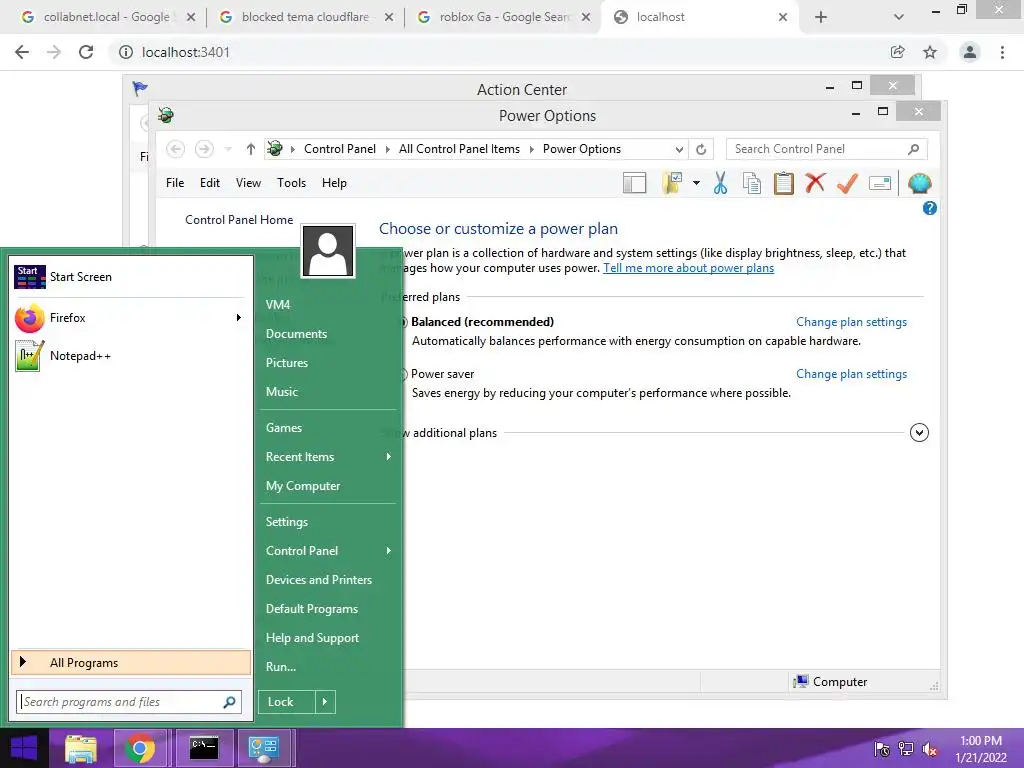Screen dimensions: 1024x768
Task: Go up one level with up arrow
Action: click(250, 150)
